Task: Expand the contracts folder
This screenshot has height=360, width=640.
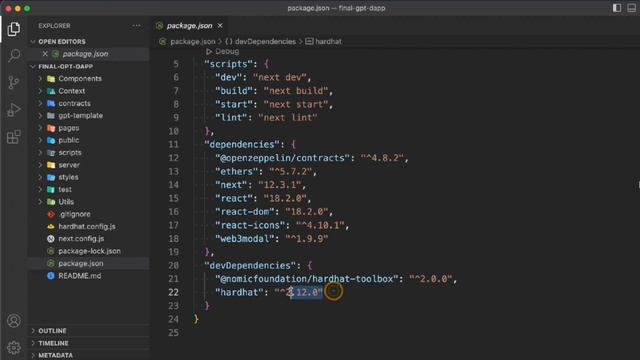Action: click(74, 103)
